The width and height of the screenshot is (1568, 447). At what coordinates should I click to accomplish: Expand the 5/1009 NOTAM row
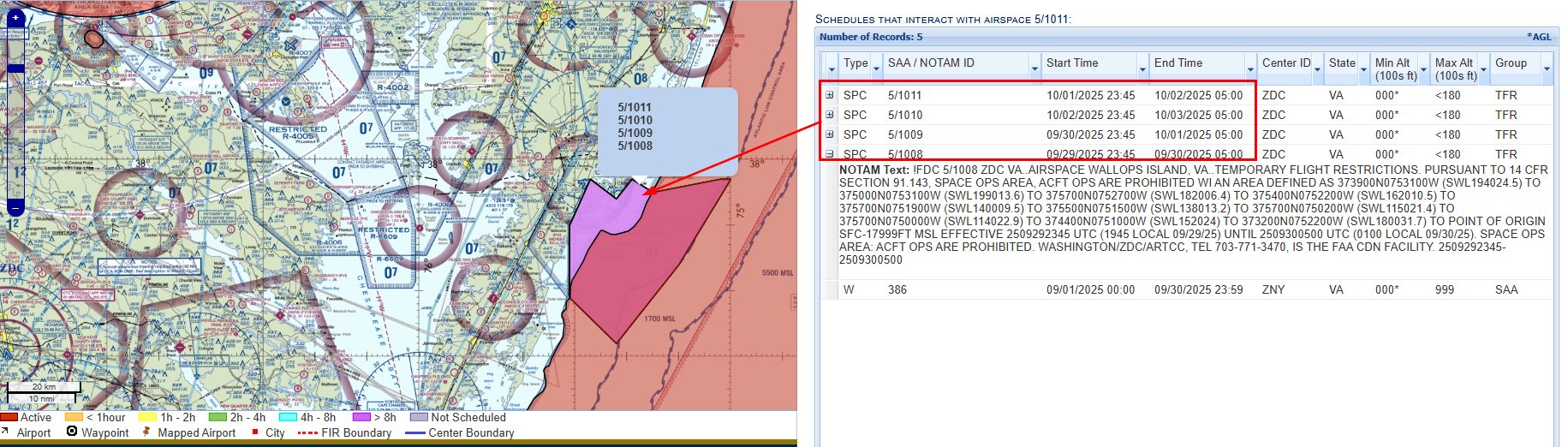[x=829, y=134]
